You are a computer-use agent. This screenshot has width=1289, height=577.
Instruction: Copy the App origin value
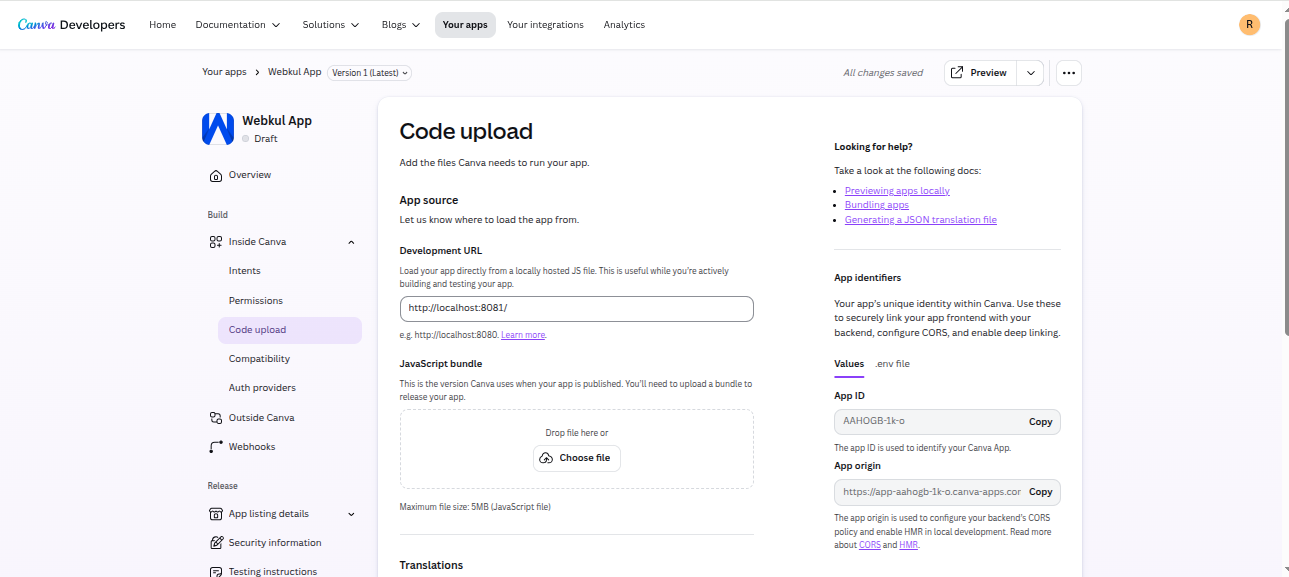click(1040, 492)
